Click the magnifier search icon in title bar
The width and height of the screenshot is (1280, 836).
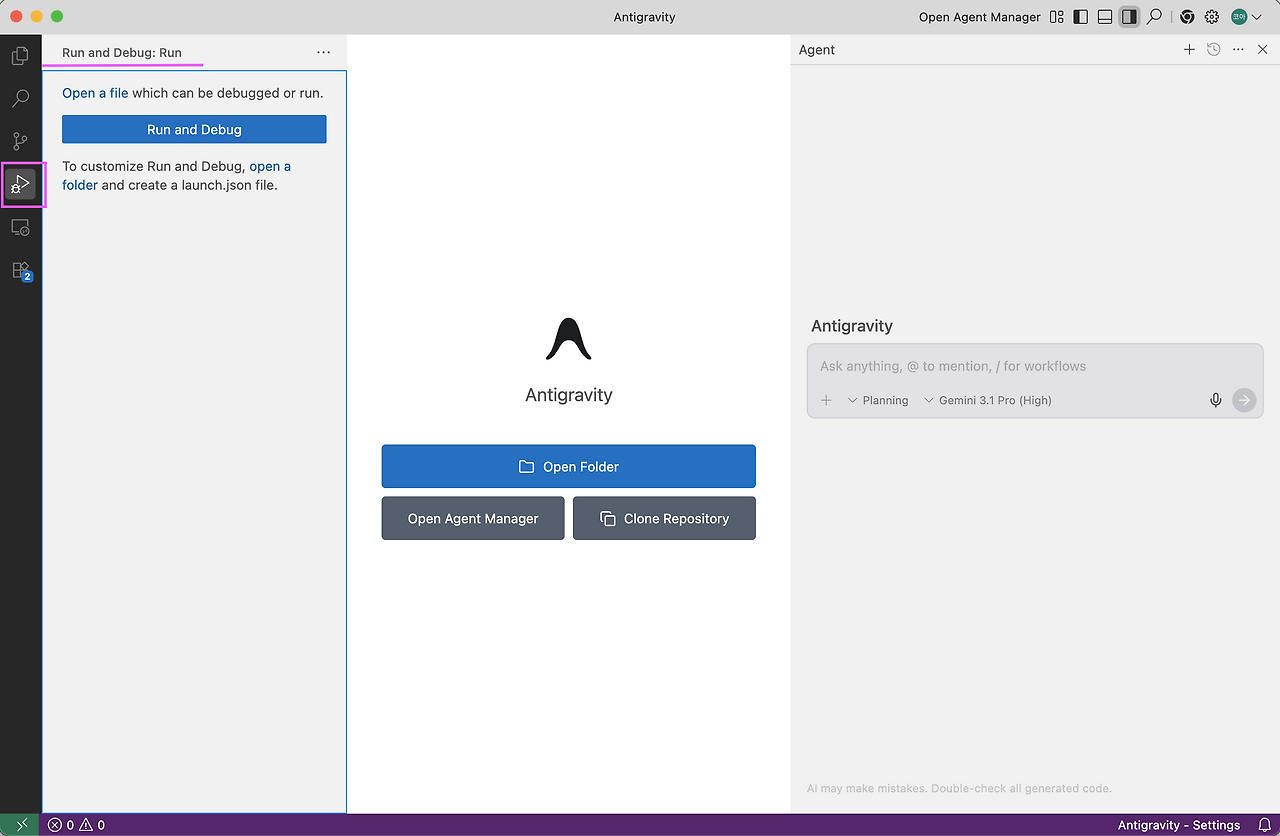click(x=1155, y=17)
